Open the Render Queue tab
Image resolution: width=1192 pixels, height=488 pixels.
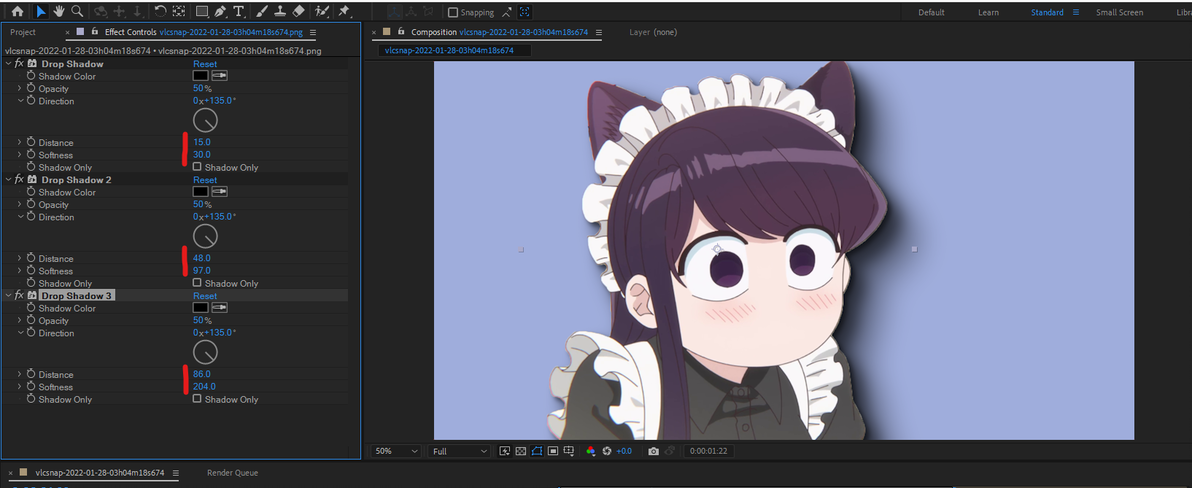[x=233, y=473]
